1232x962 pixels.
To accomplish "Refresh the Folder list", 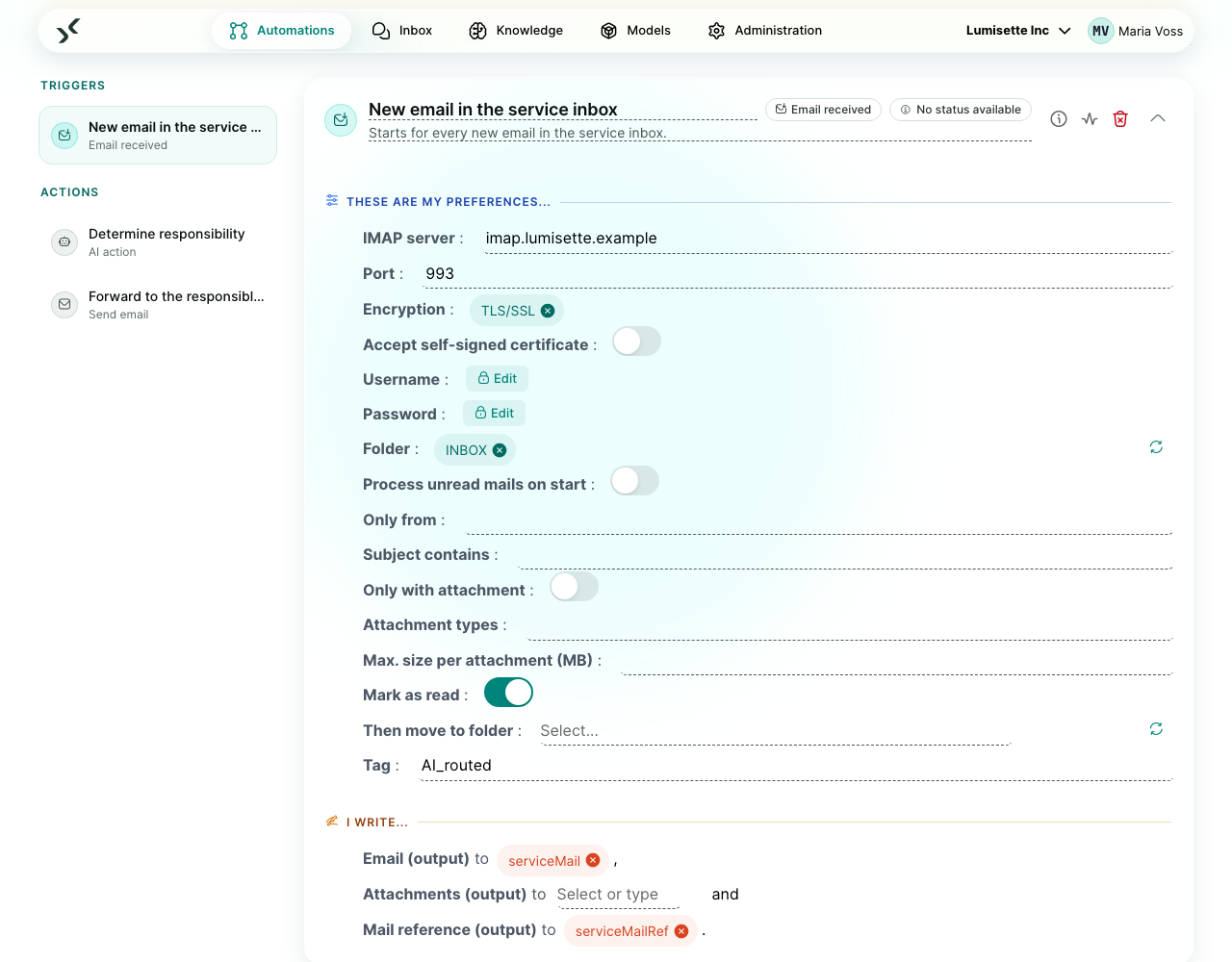I will point(1156,447).
